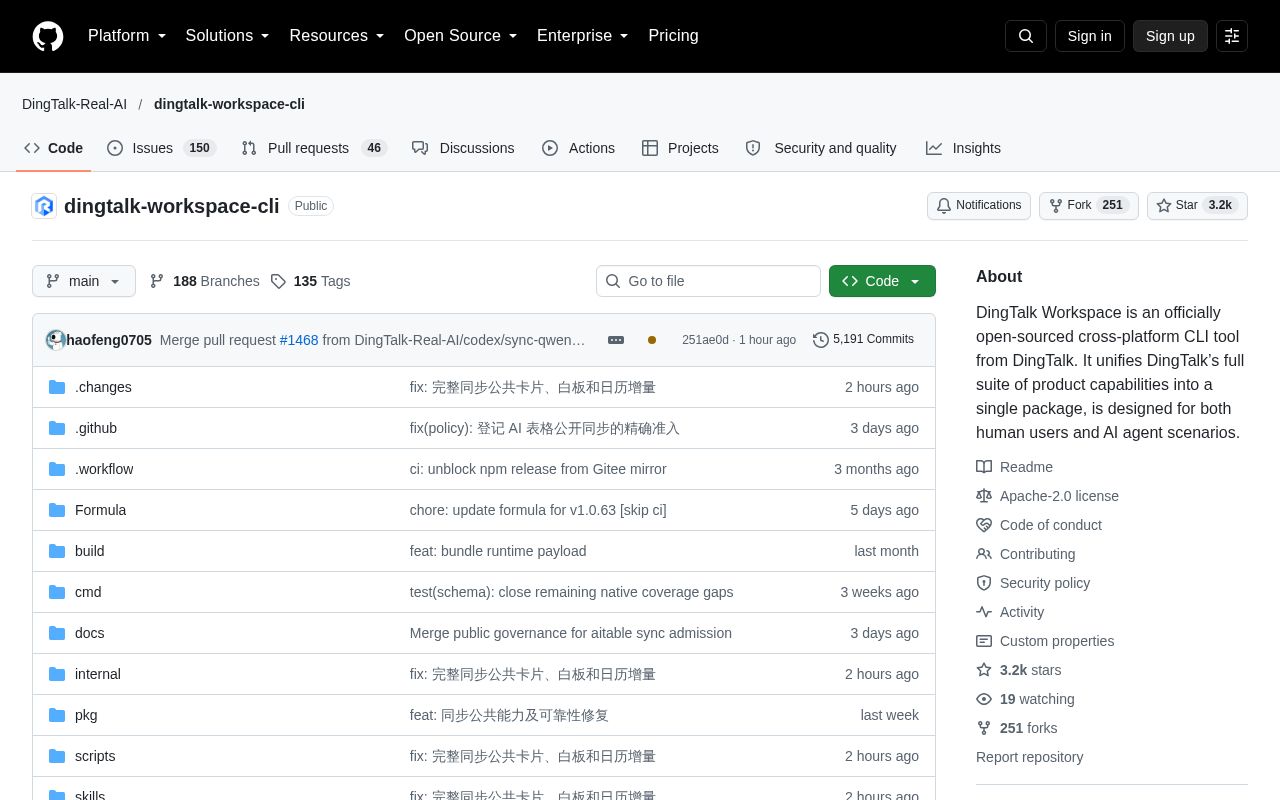The image size is (1280, 800).
Task: Open the Insights tab
Action: [963, 148]
